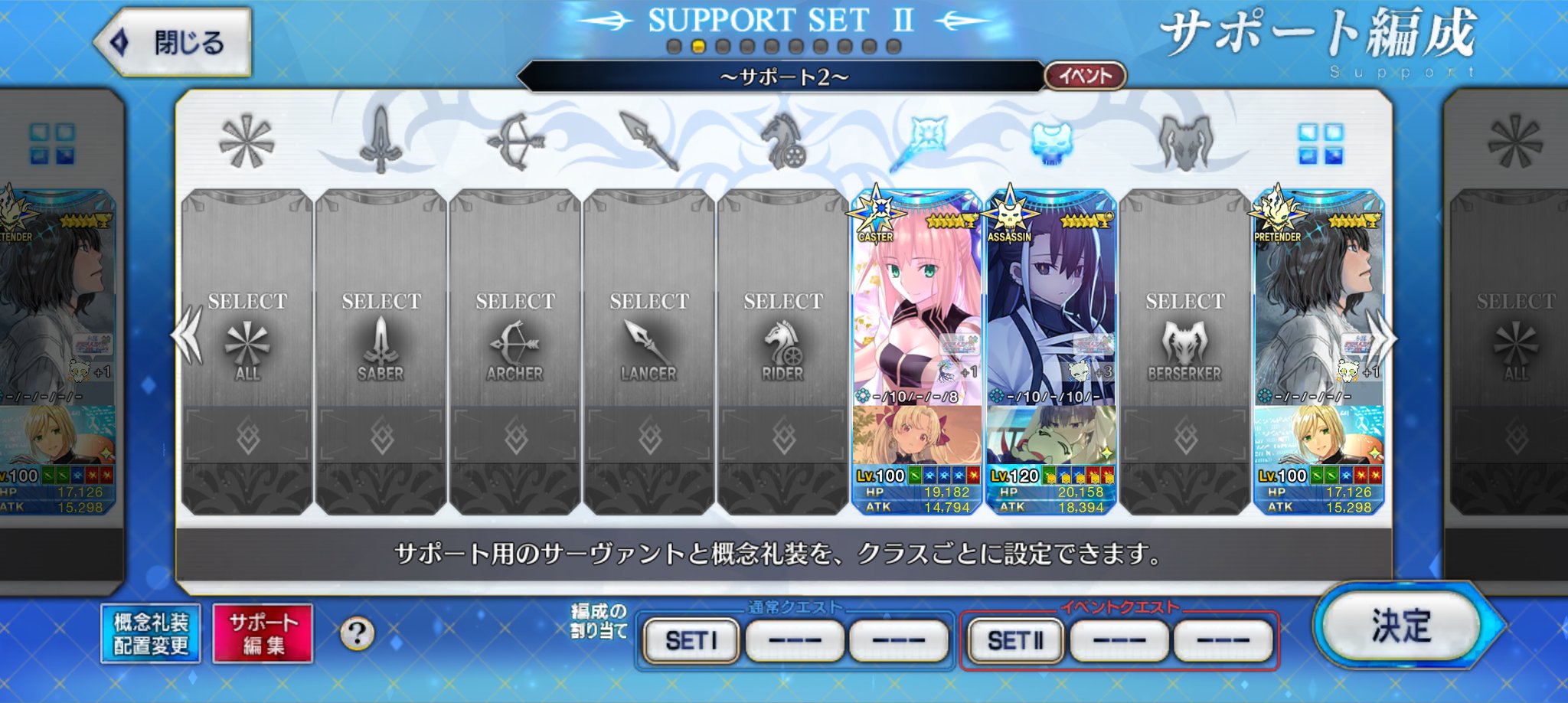Select the Archer bow class icon
Image resolution: width=1568 pixels, height=703 pixels.
[514, 142]
